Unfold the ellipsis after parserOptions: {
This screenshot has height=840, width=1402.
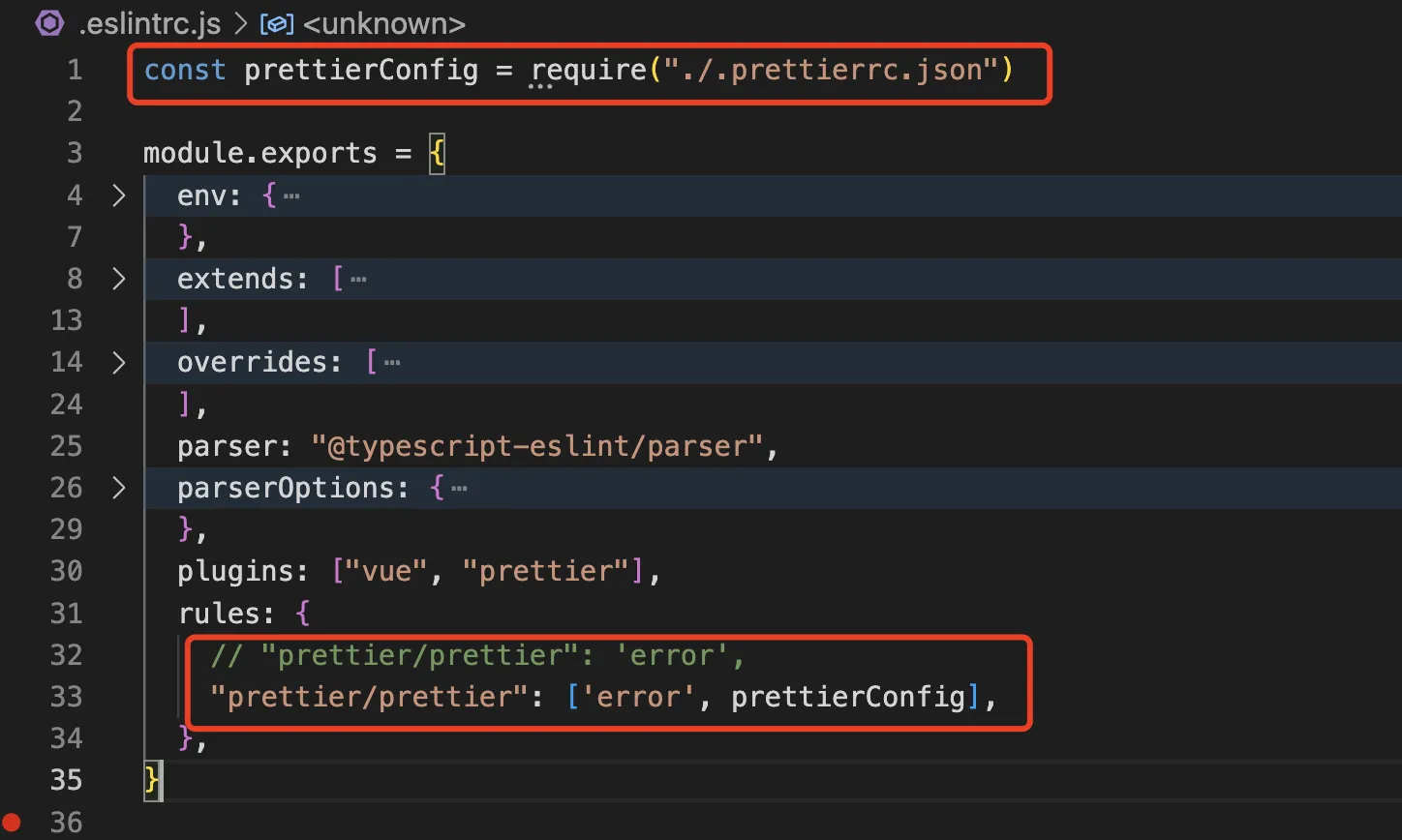[x=460, y=489]
